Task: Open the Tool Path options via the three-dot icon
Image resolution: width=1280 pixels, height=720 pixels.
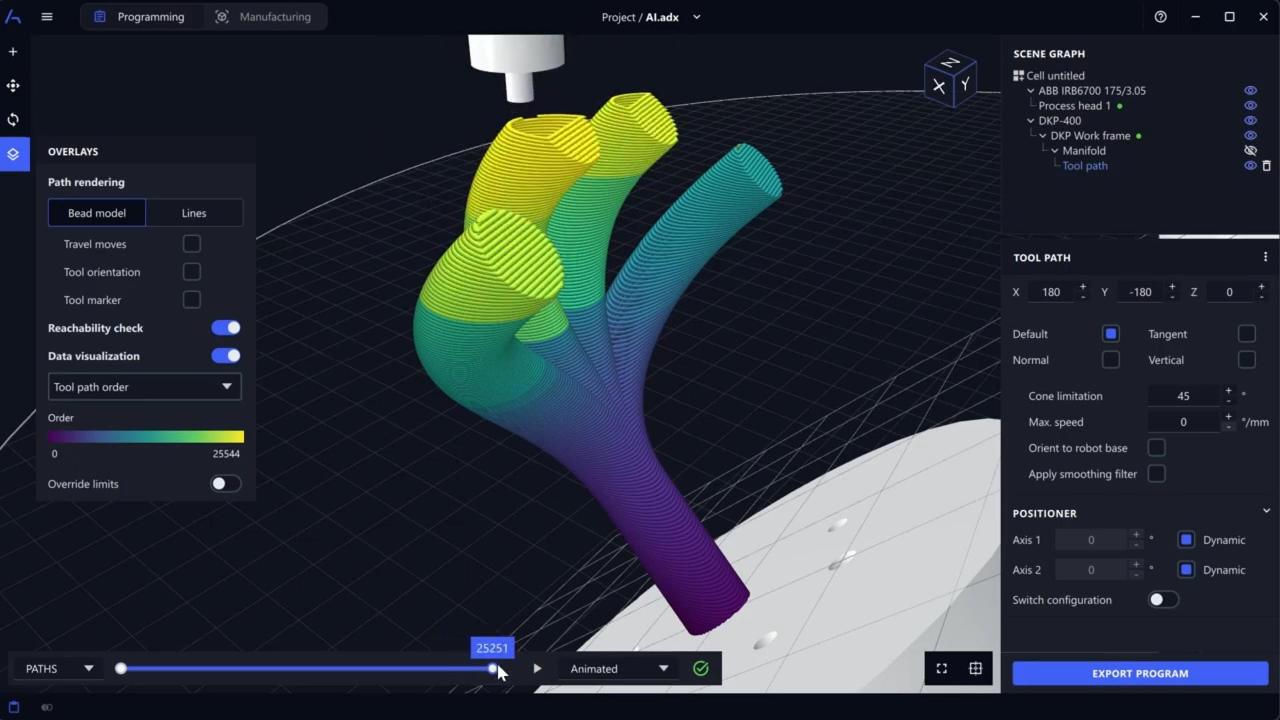Action: point(1265,257)
